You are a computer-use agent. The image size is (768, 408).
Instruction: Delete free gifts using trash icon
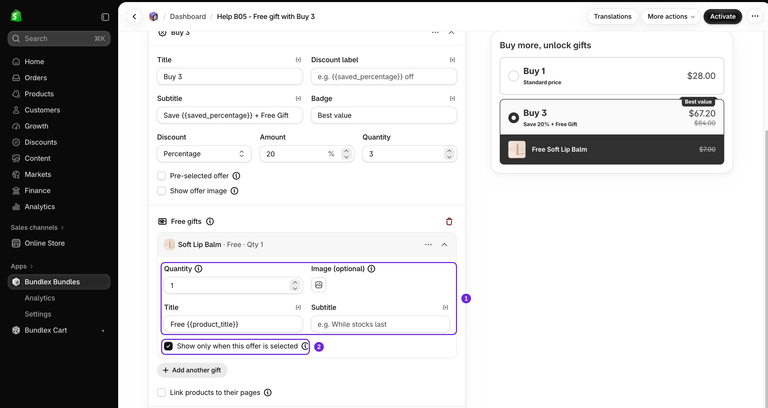click(x=449, y=221)
